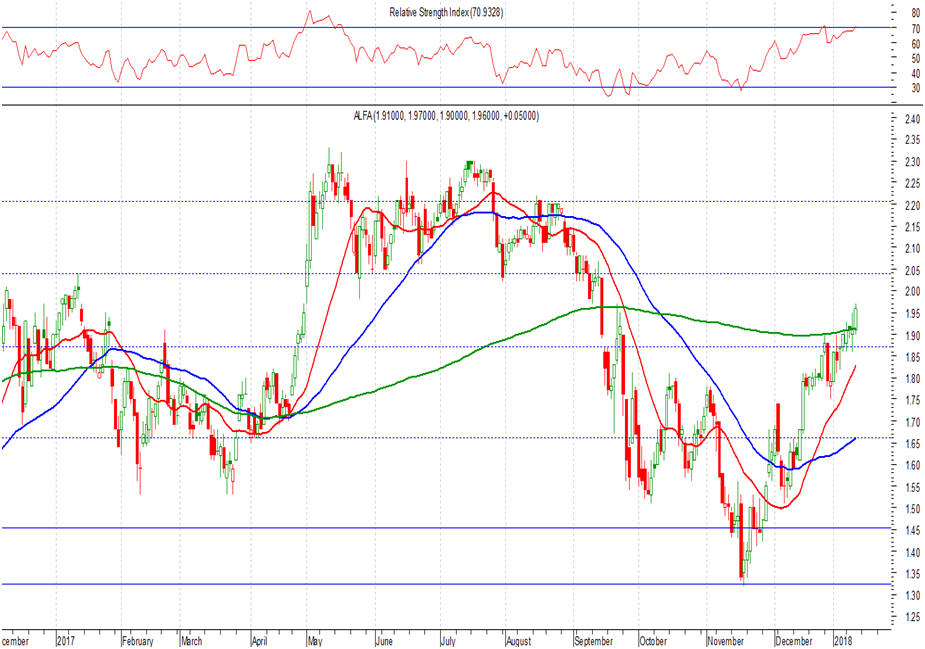
Task: Click the 2.05 price axis label
Action: coord(913,271)
